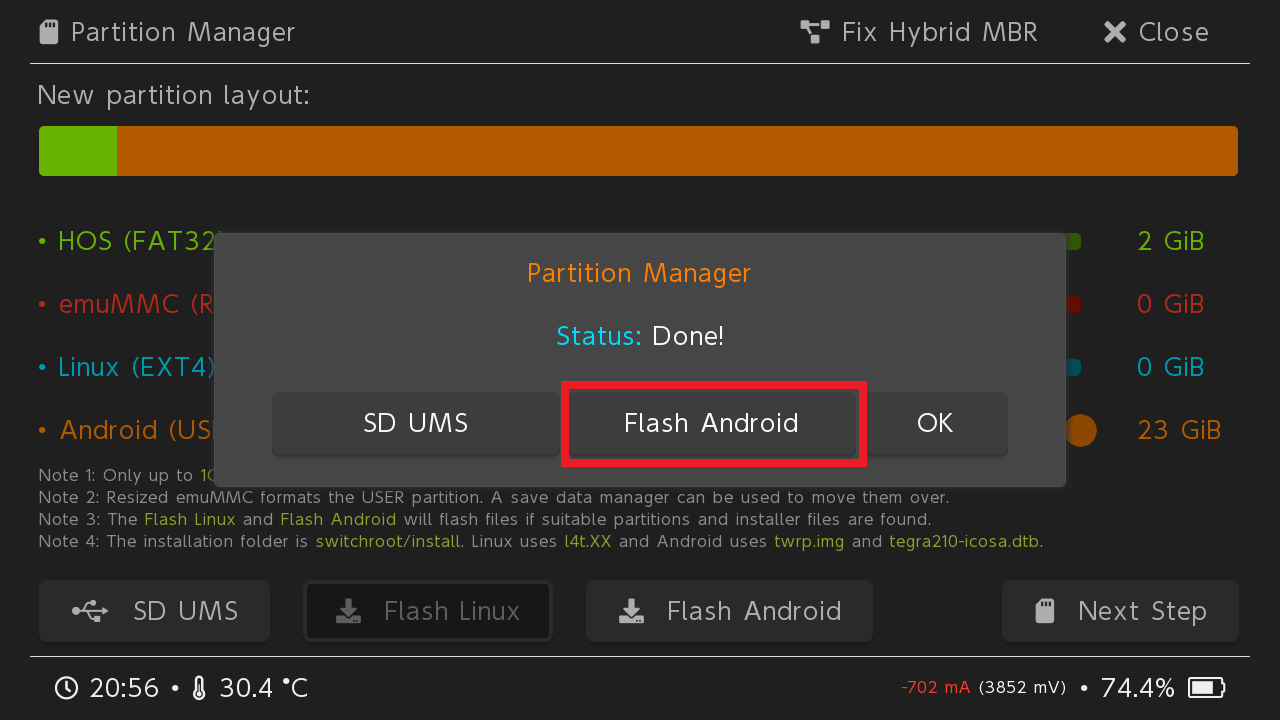
Task: Click the orange Android segment in layout bar
Action: (677, 151)
